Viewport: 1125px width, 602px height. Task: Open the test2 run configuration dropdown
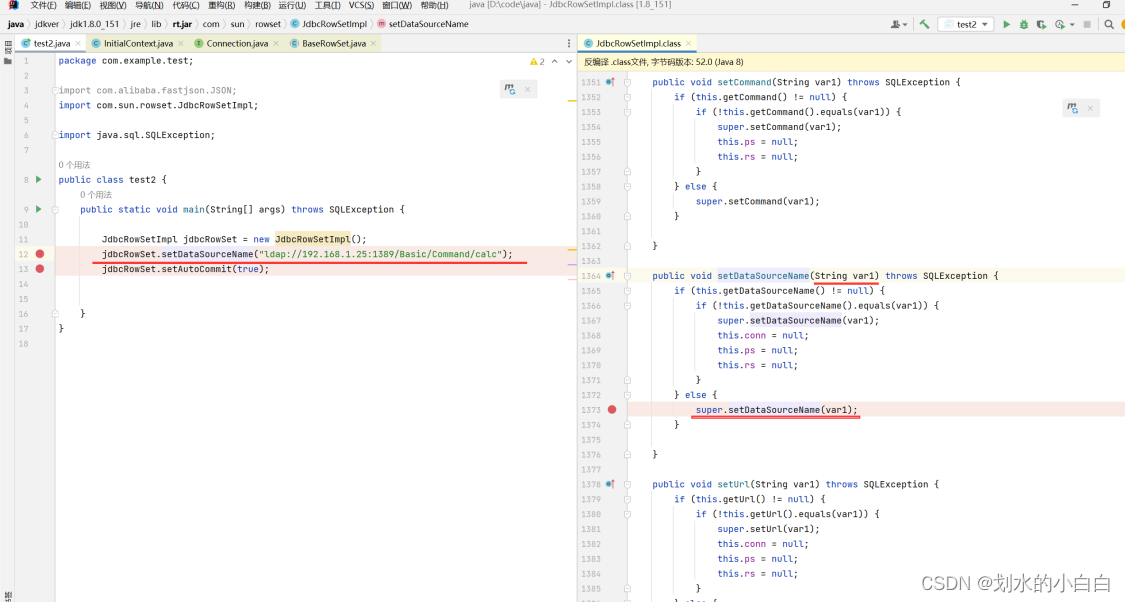[x=966, y=24]
